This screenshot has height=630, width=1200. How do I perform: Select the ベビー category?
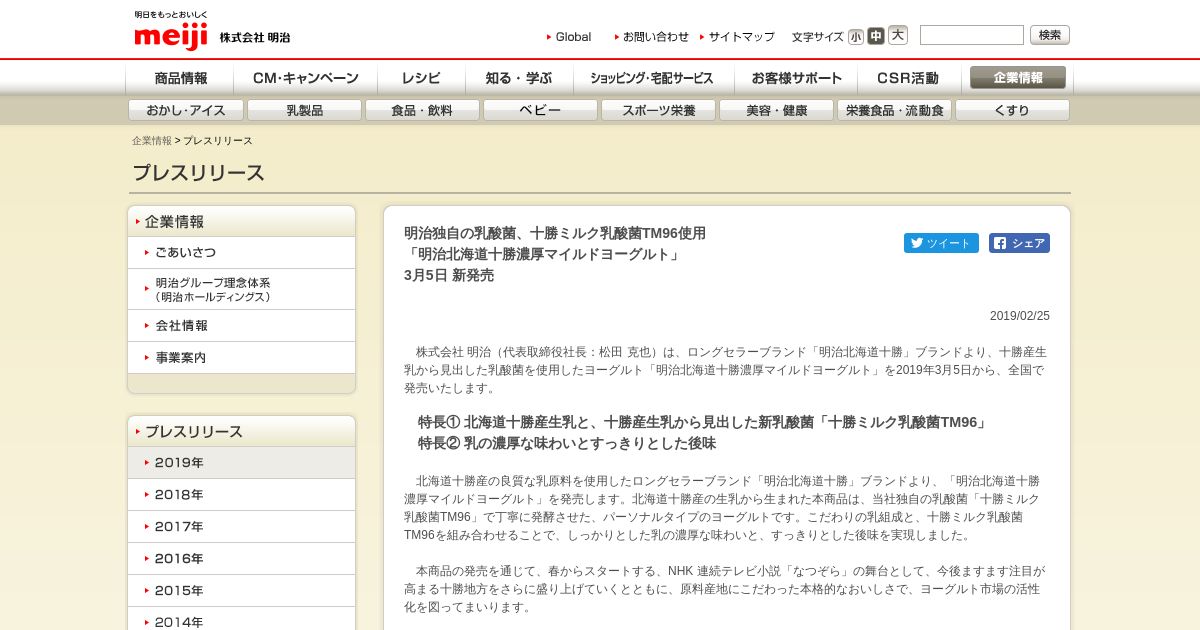click(540, 110)
